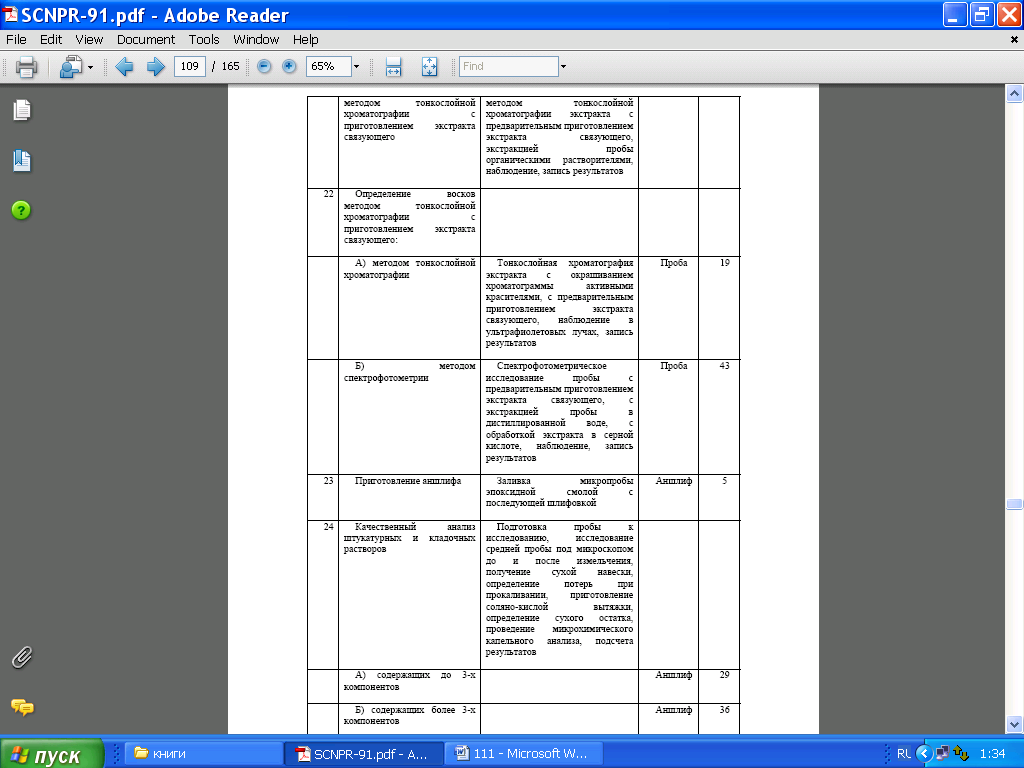This screenshot has width=1024, height=768.
Task: Switch to SCNPR-91.pdf taskbar button
Action: pyautogui.click(x=365, y=754)
